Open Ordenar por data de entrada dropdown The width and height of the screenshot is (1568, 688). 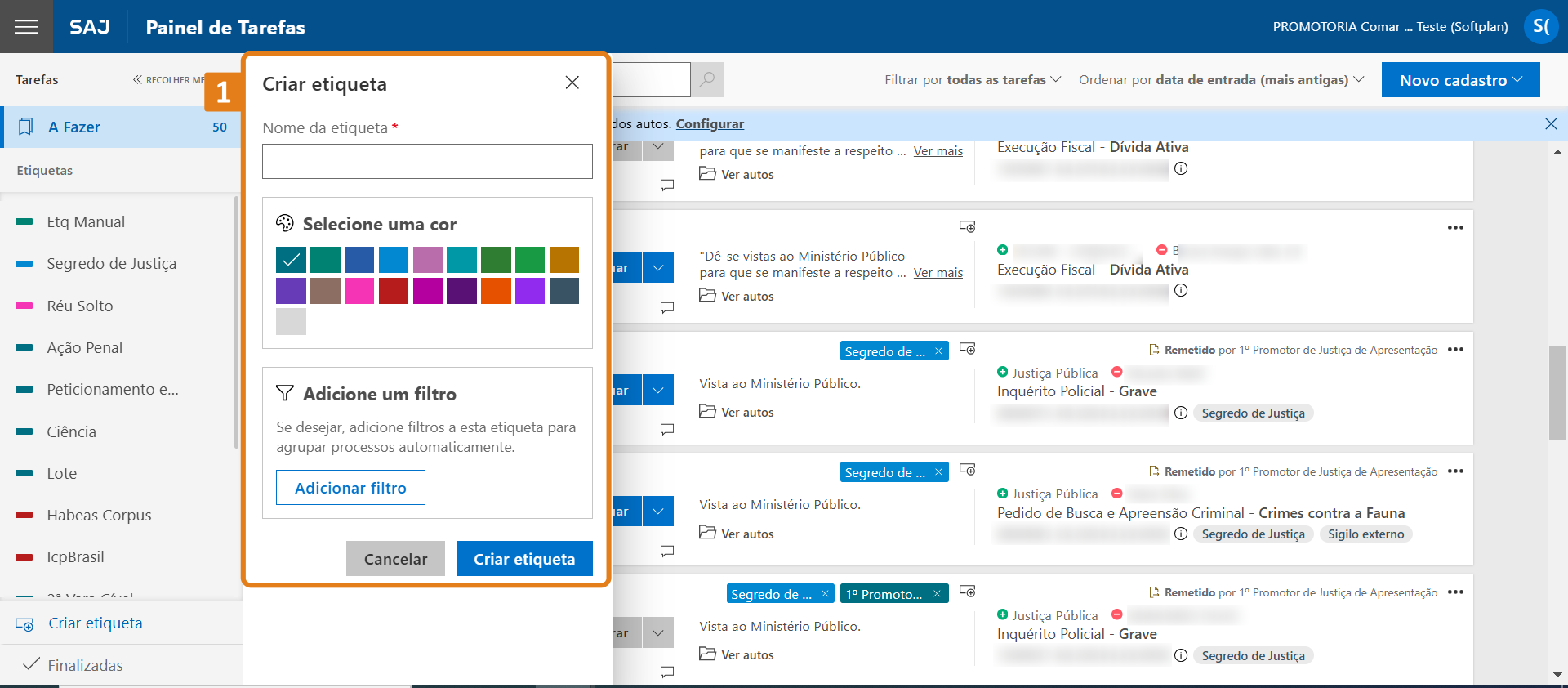click(1221, 79)
